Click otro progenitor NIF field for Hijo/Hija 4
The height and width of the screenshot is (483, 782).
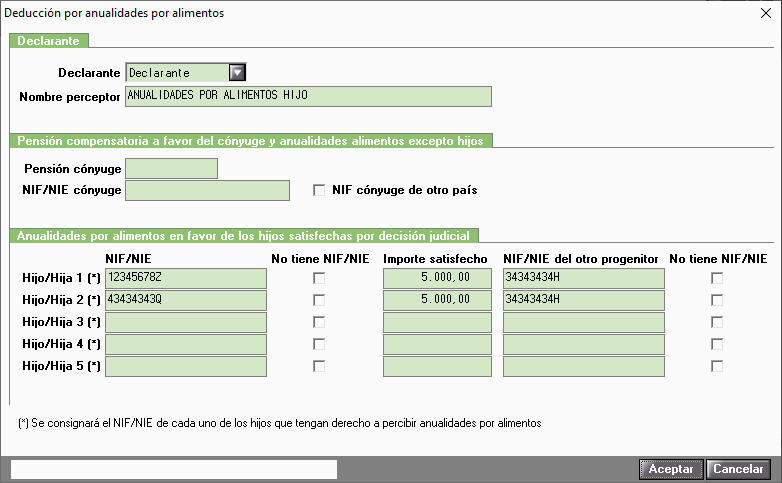584,344
